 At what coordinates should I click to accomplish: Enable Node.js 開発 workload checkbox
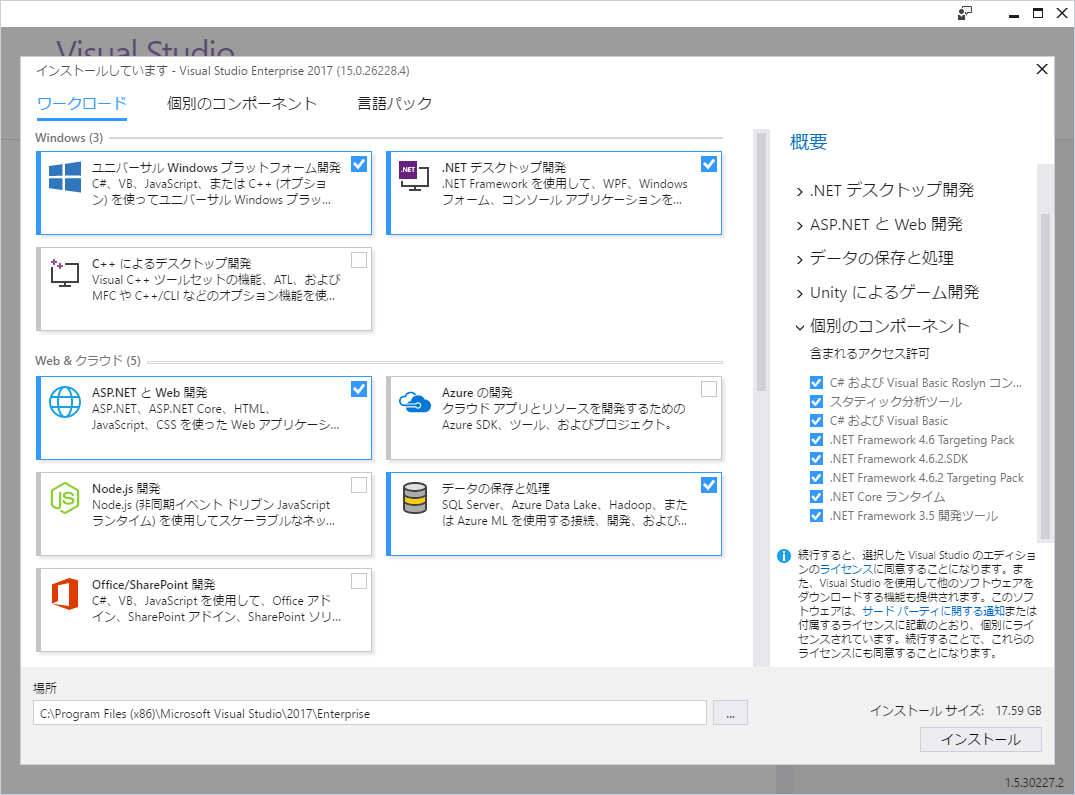tap(359, 485)
